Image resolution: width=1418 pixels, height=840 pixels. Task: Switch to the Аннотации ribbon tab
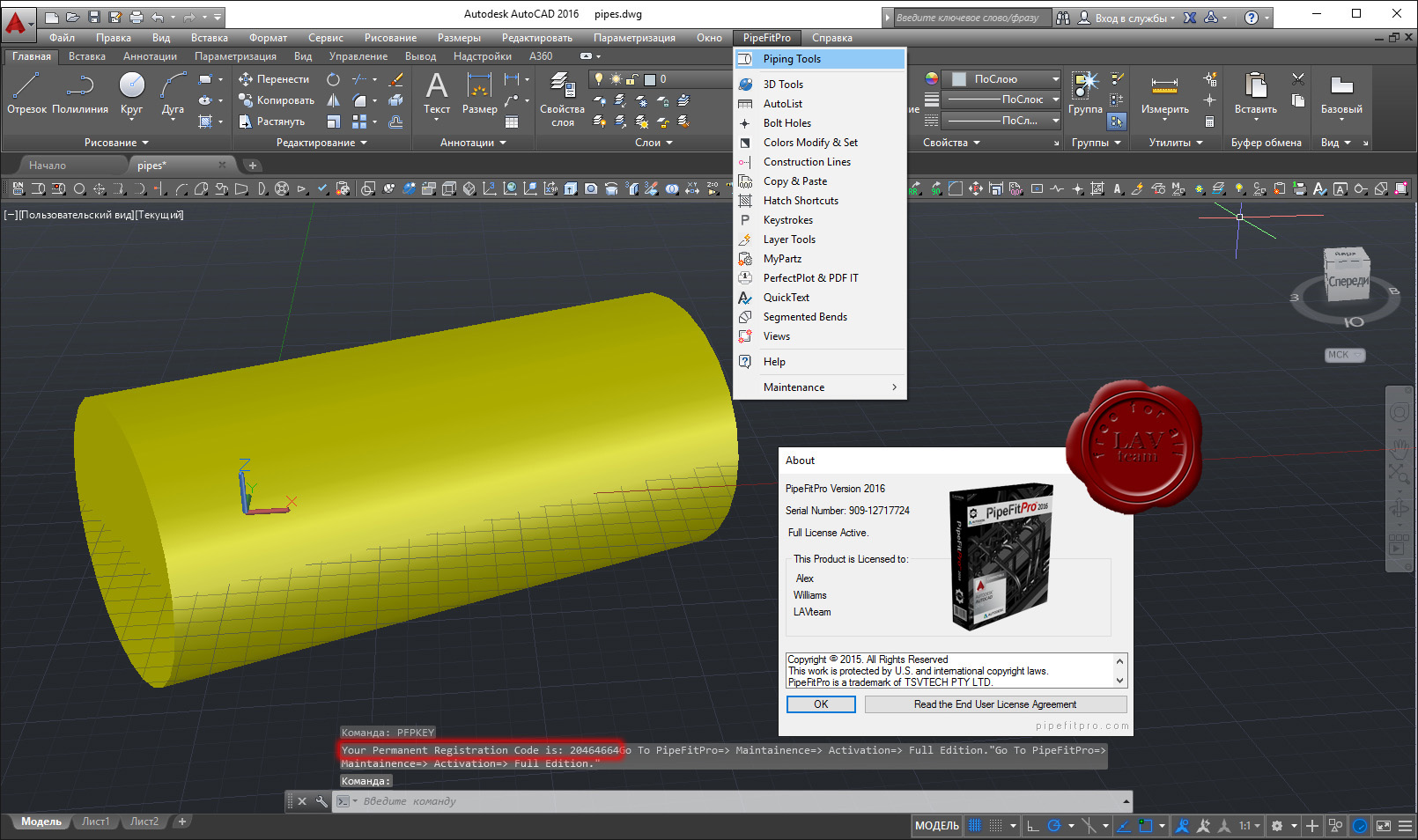click(x=150, y=56)
